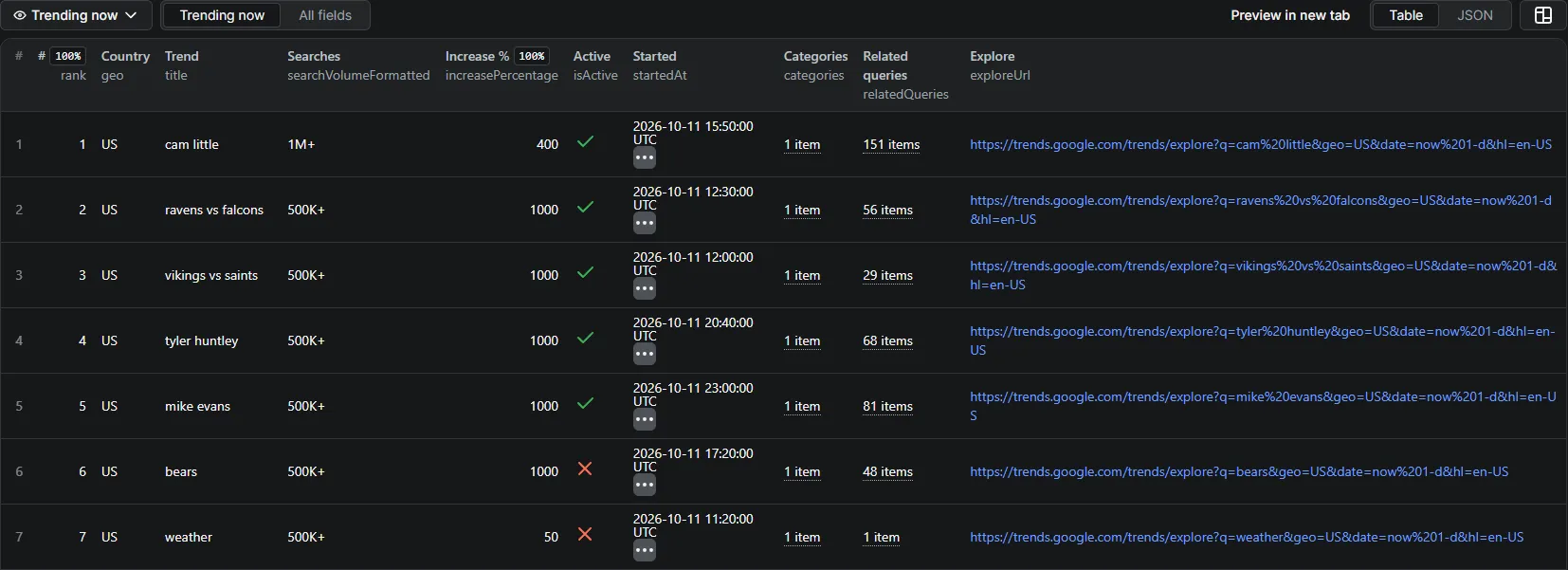This screenshot has width=1568, height=570.
Task: Select the 50 increase percentage cell
Action: point(551,538)
